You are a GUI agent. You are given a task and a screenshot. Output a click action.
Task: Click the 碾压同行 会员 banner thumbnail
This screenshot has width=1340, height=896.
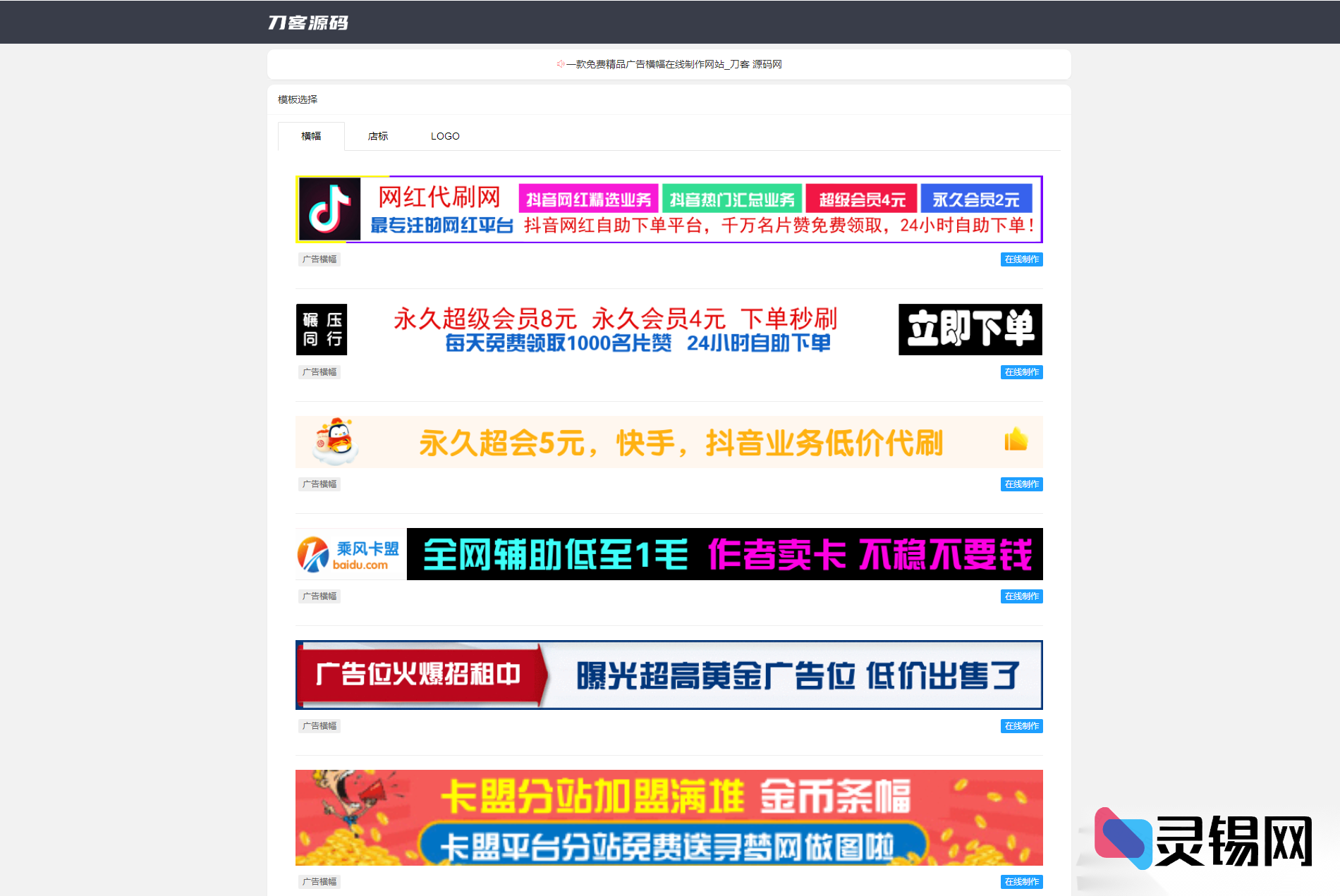coord(669,329)
